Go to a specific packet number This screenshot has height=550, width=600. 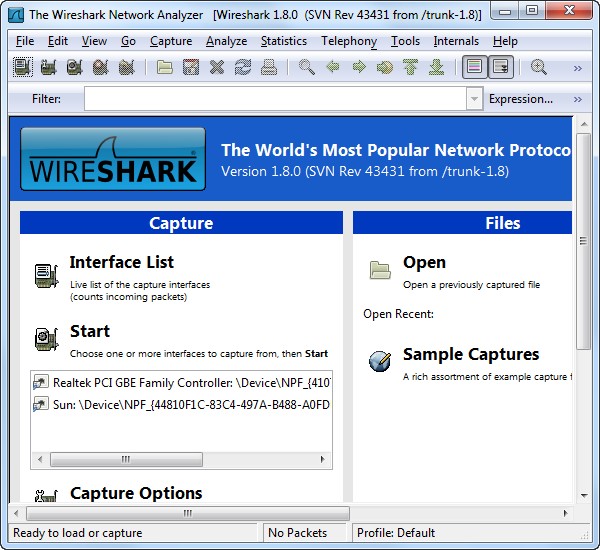385,67
